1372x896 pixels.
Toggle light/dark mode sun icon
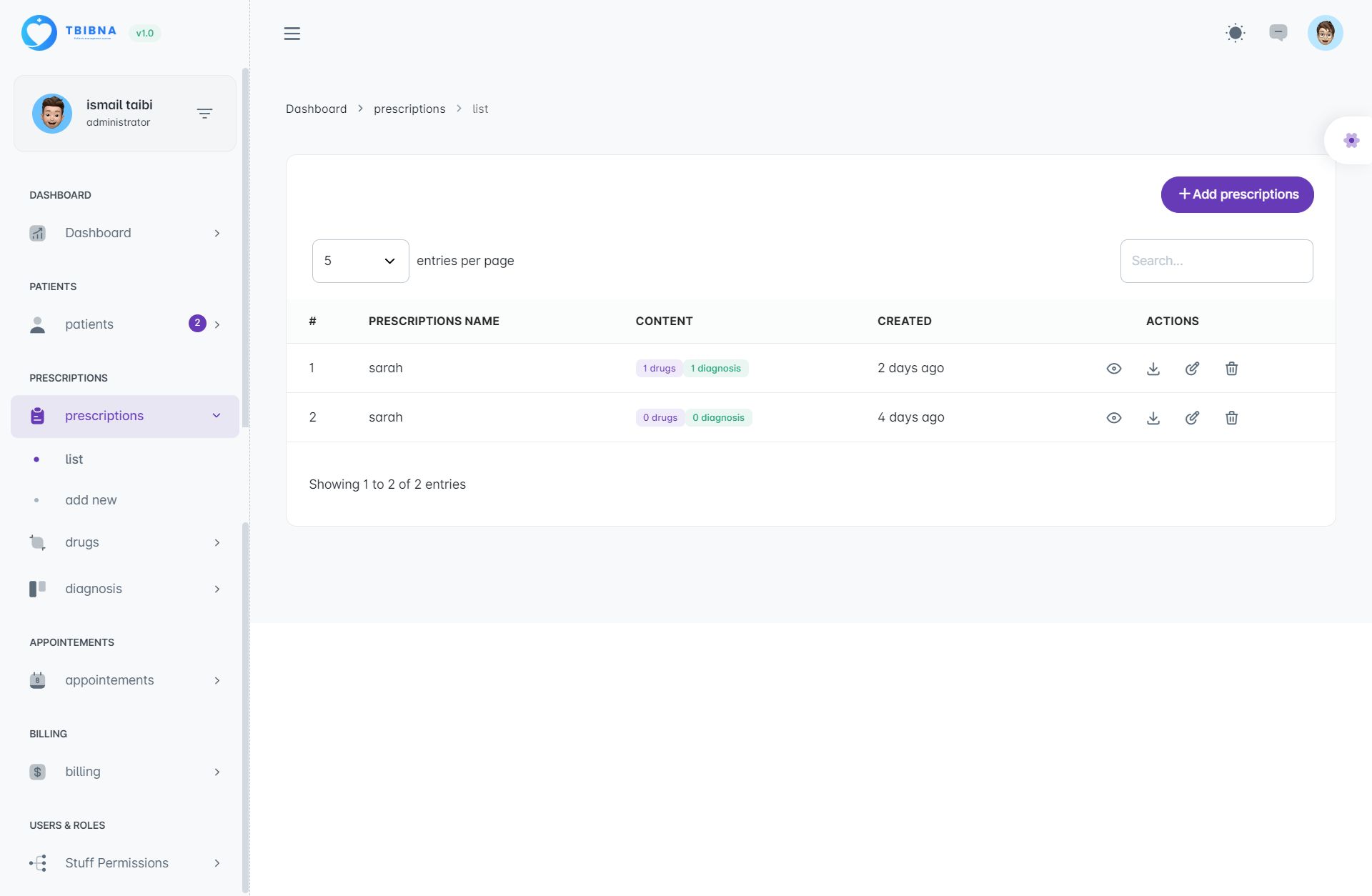[x=1235, y=33]
